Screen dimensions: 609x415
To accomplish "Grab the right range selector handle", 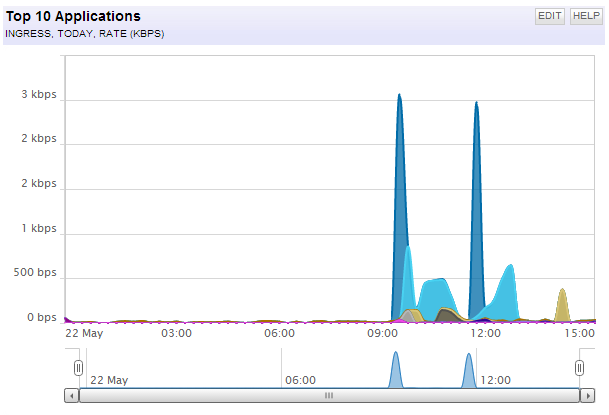I will pyautogui.click(x=579, y=368).
